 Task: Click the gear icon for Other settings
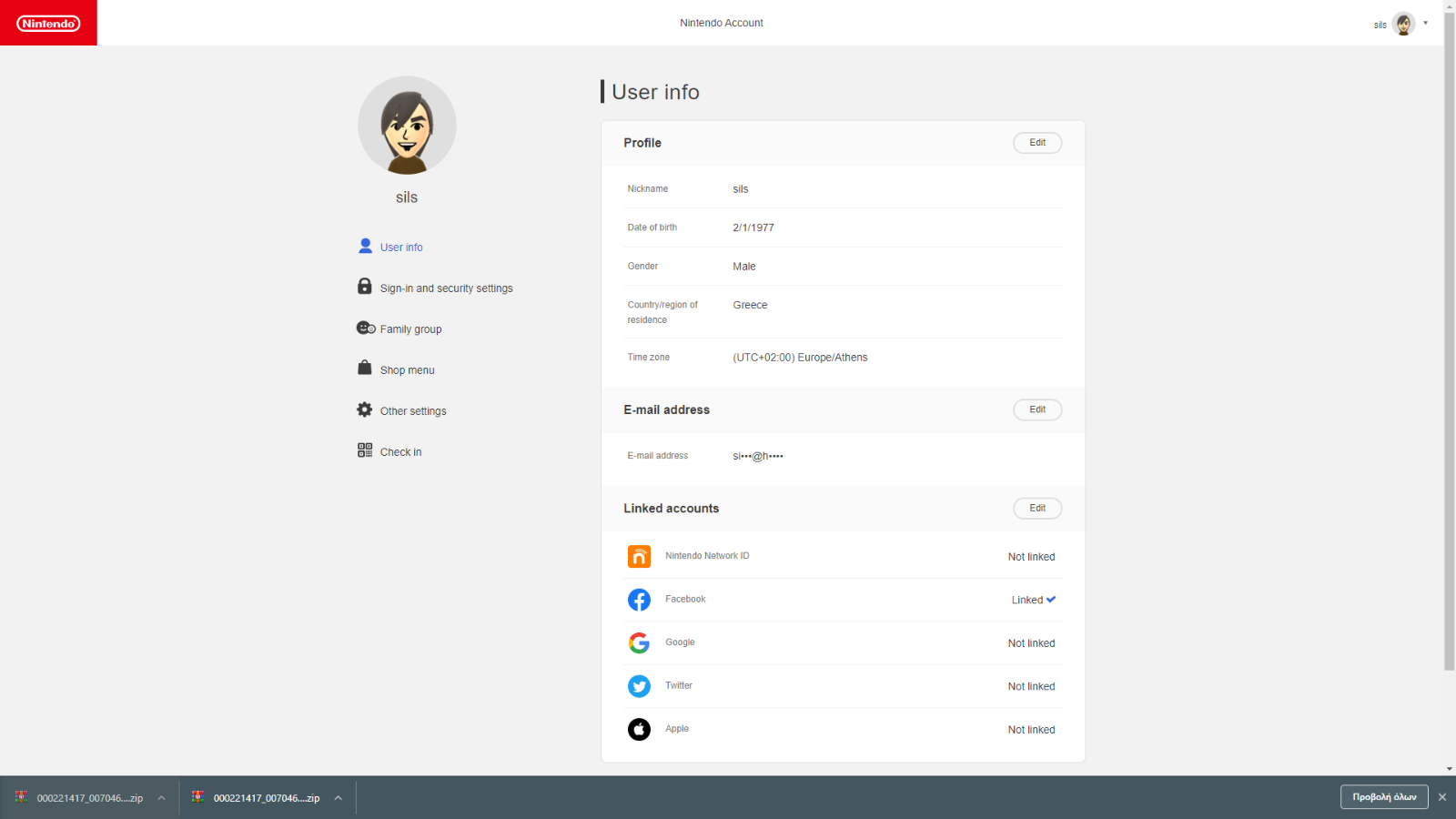point(364,409)
